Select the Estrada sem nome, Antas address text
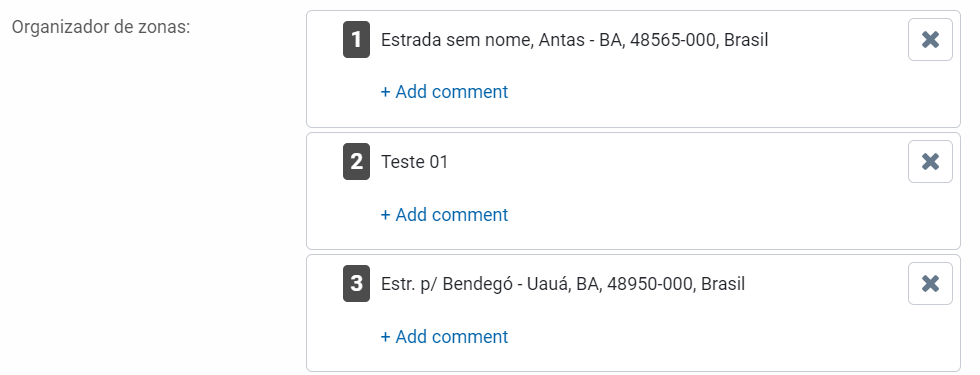The height and width of the screenshot is (375, 980). 574,40
